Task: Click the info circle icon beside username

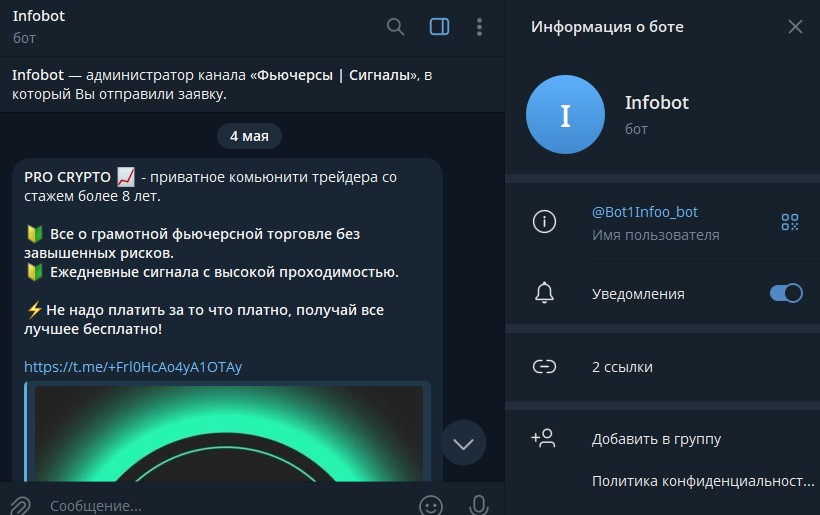Action: [x=544, y=221]
